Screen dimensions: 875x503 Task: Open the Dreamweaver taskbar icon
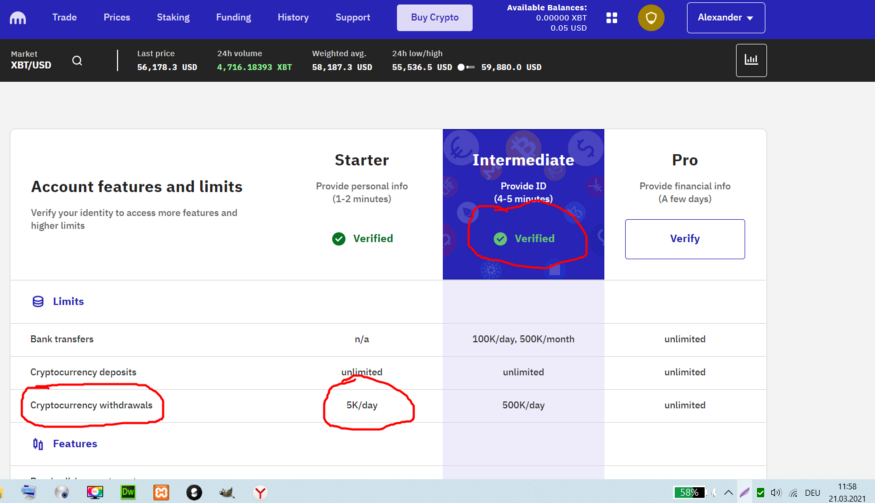[x=128, y=492]
